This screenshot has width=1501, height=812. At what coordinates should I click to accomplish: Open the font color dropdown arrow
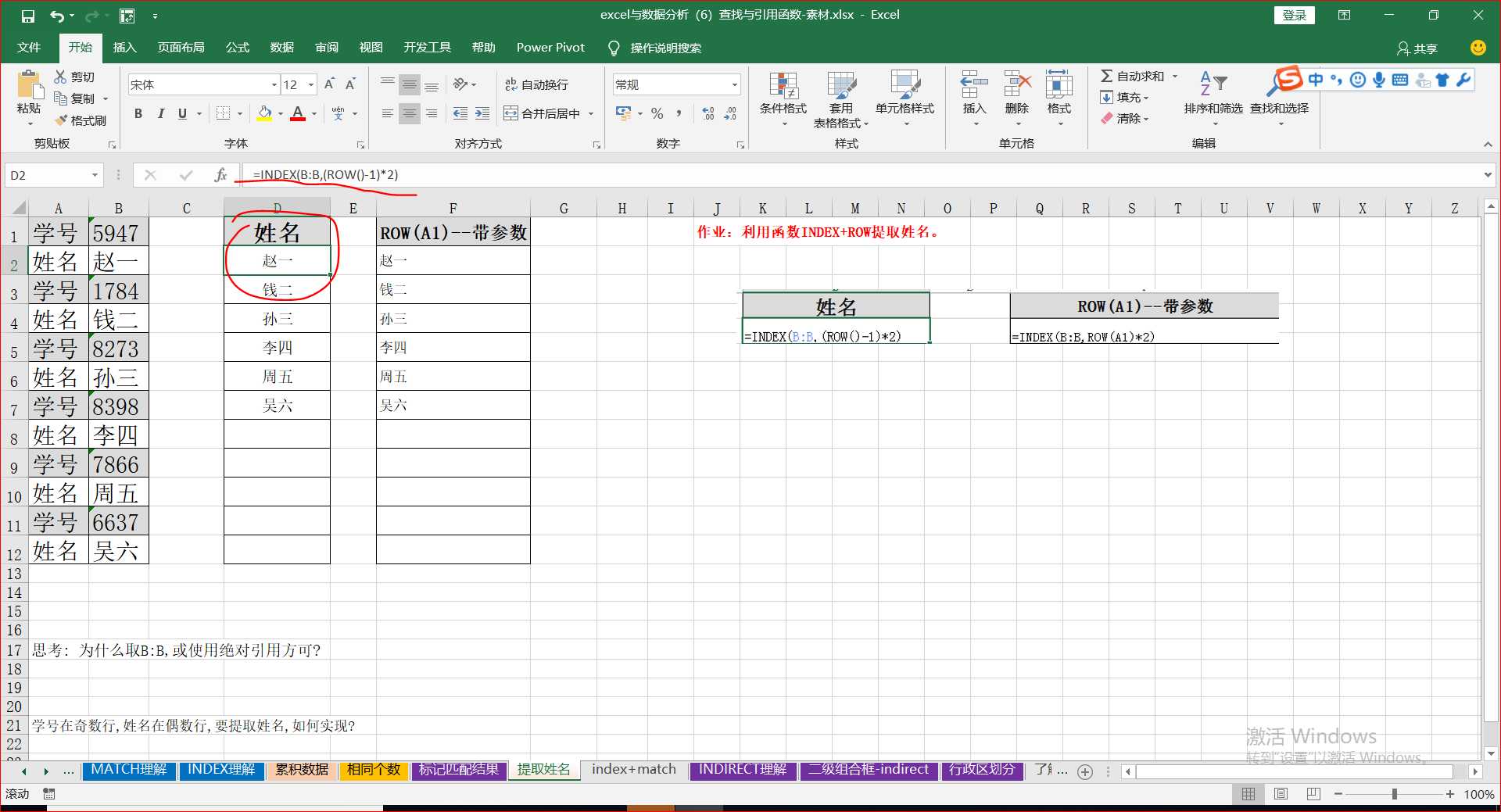pyautogui.click(x=314, y=113)
